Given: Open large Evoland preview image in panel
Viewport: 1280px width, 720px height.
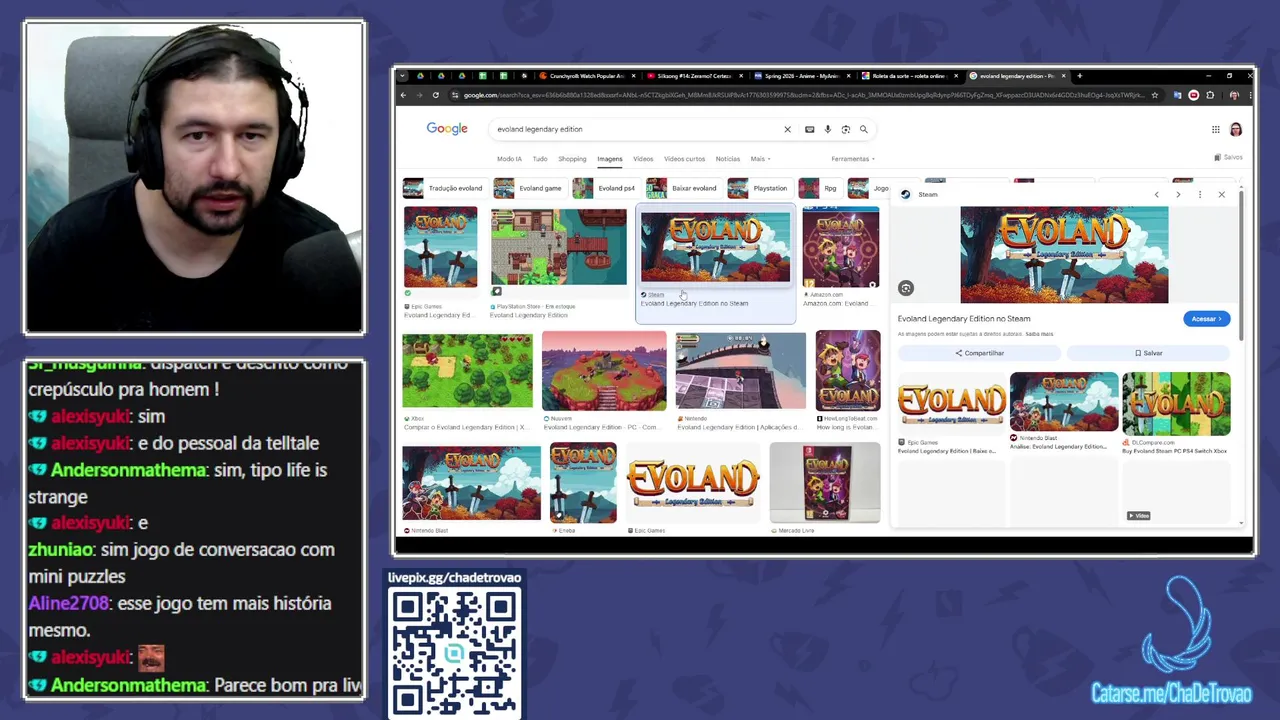Looking at the screenshot, I should tap(1064, 255).
